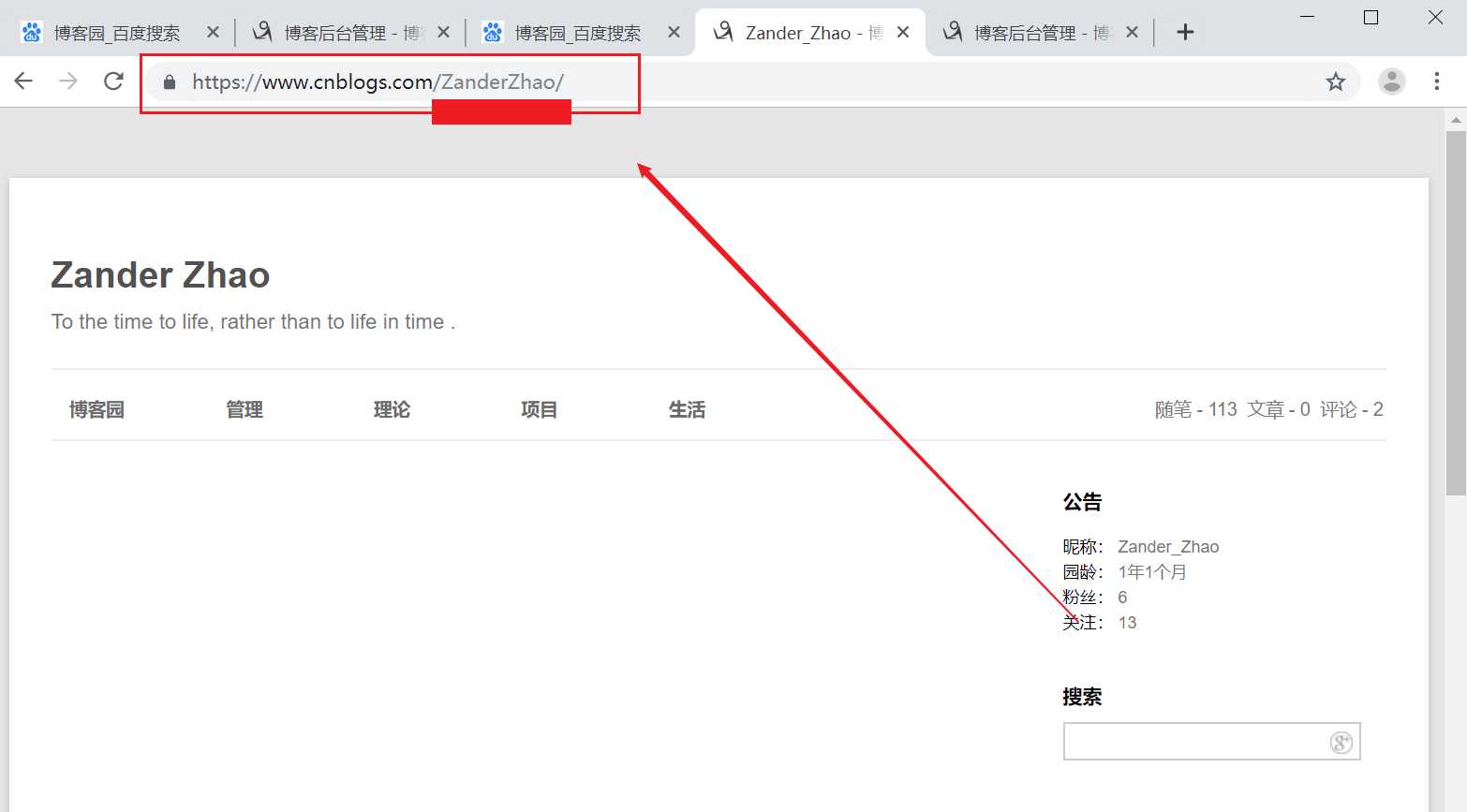Close the first 博客园_百度搜索 tab

coord(213,32)
